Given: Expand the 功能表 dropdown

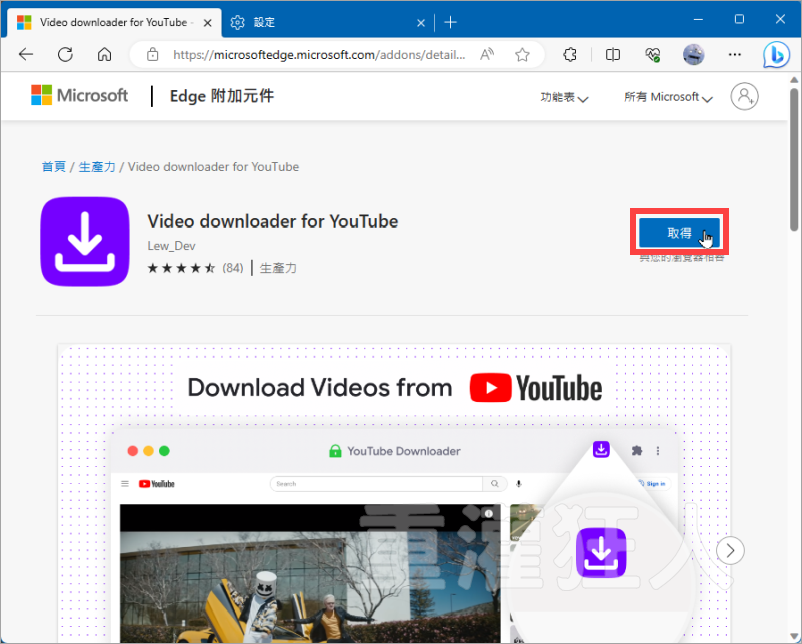Looking at the screenshot, I should (564, 97).
